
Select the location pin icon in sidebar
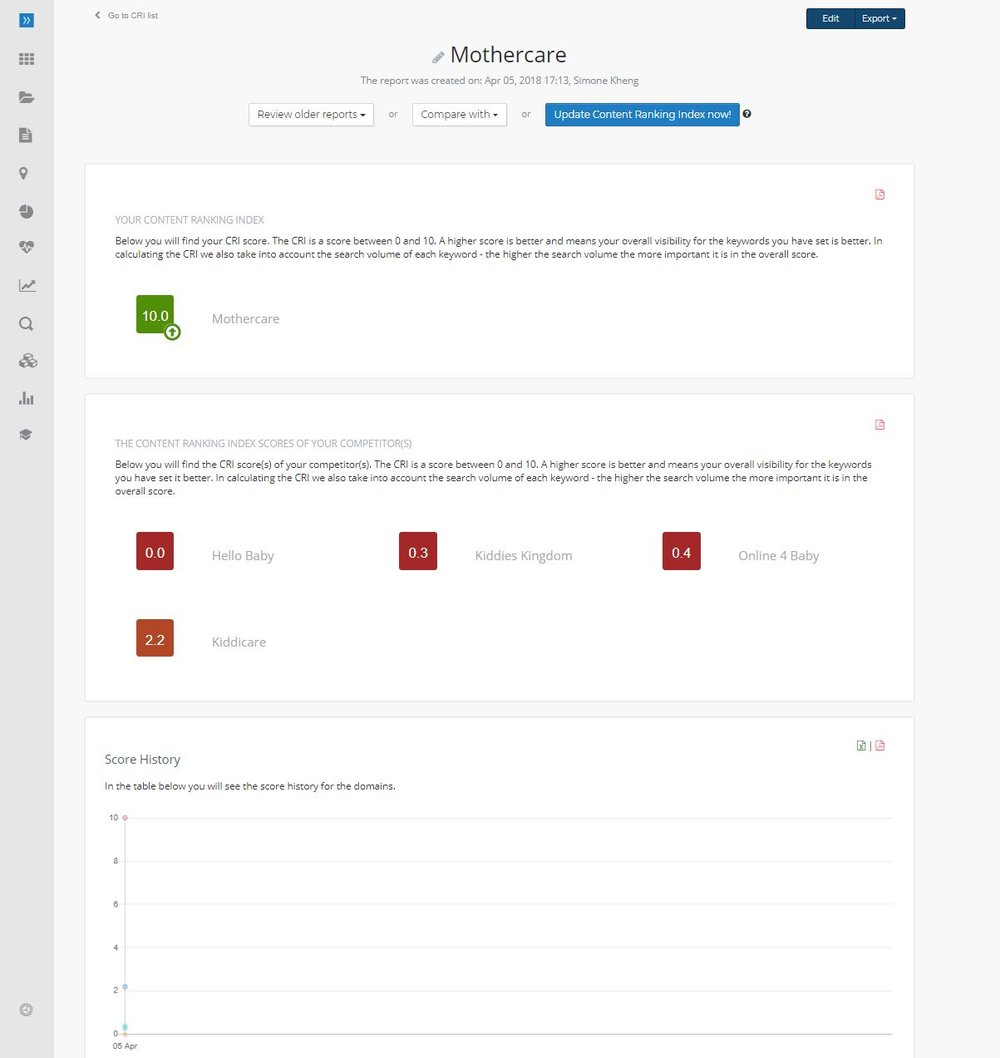pos(26,173)
